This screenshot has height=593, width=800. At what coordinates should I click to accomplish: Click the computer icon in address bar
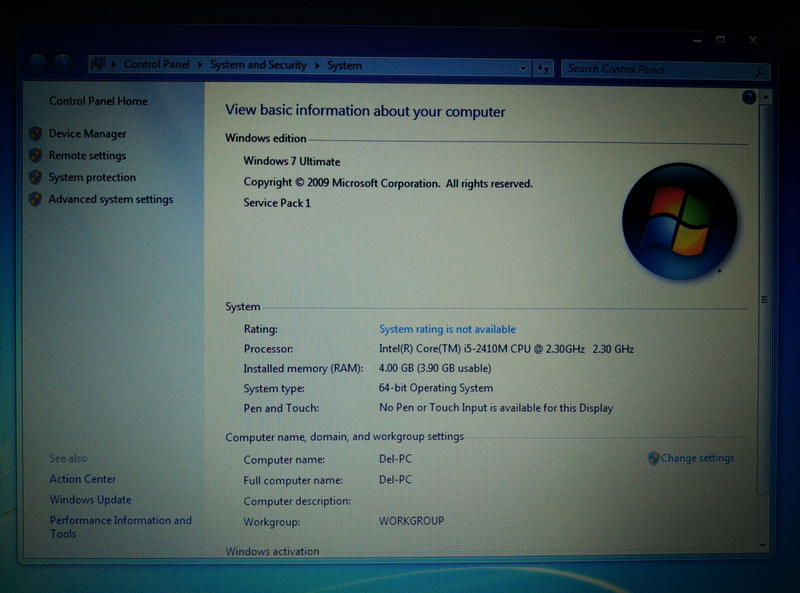(x=97, y=64)
